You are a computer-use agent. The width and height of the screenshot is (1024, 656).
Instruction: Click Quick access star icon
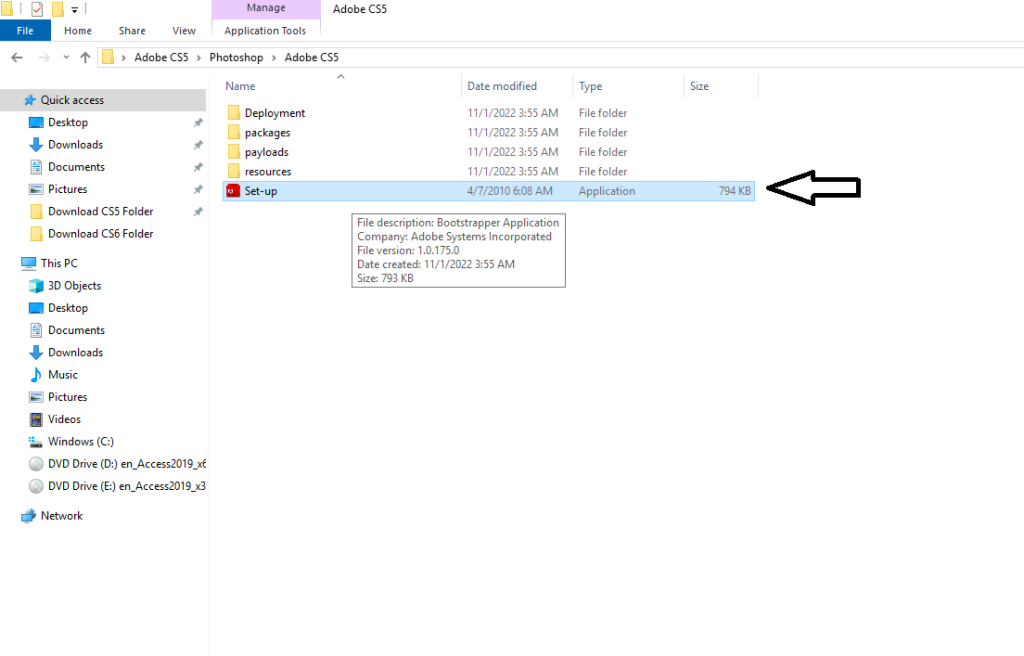coord(29,100)
